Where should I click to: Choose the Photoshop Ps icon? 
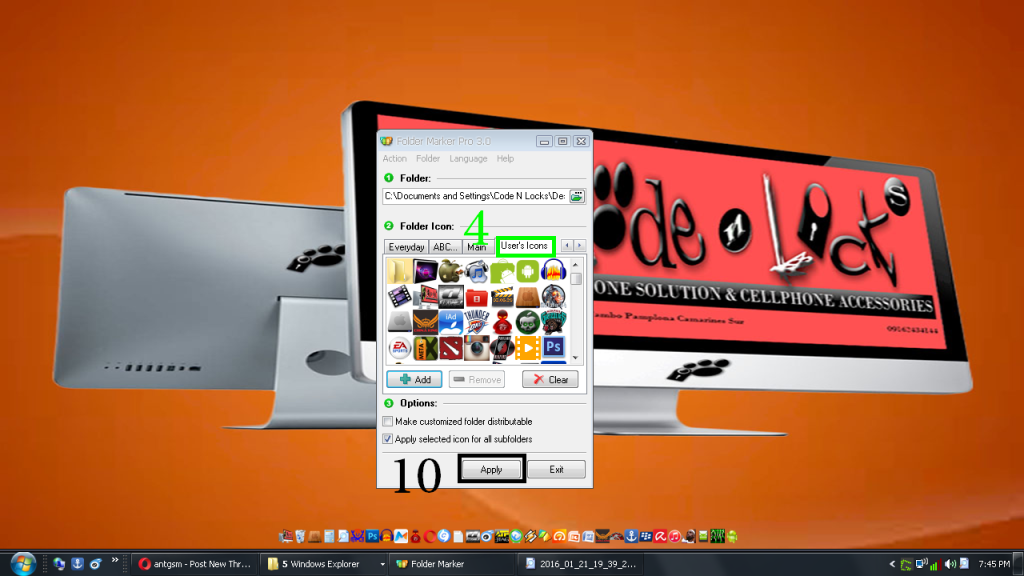pos(553,349)
